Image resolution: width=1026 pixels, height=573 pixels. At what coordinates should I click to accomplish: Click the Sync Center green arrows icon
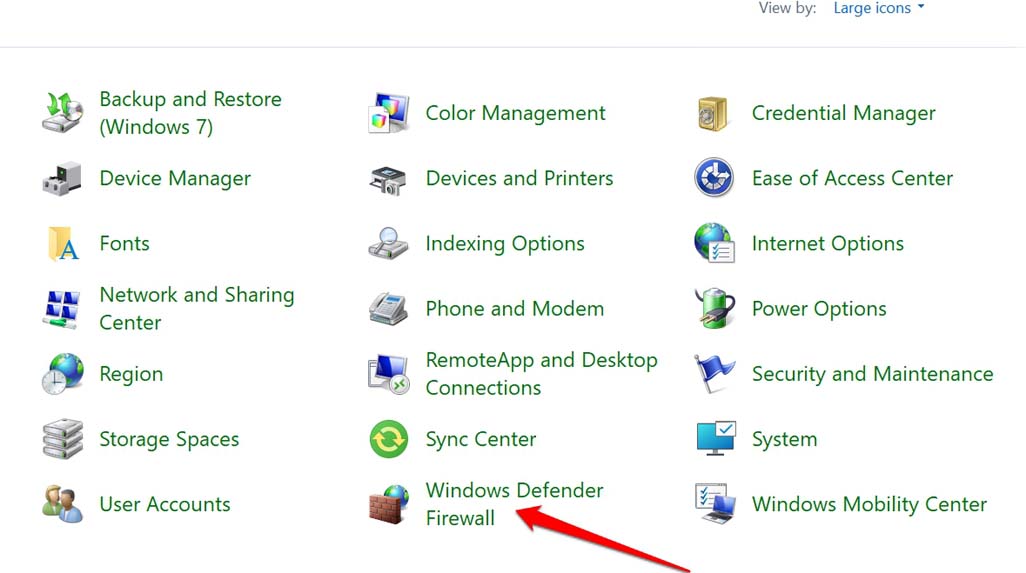388,440
